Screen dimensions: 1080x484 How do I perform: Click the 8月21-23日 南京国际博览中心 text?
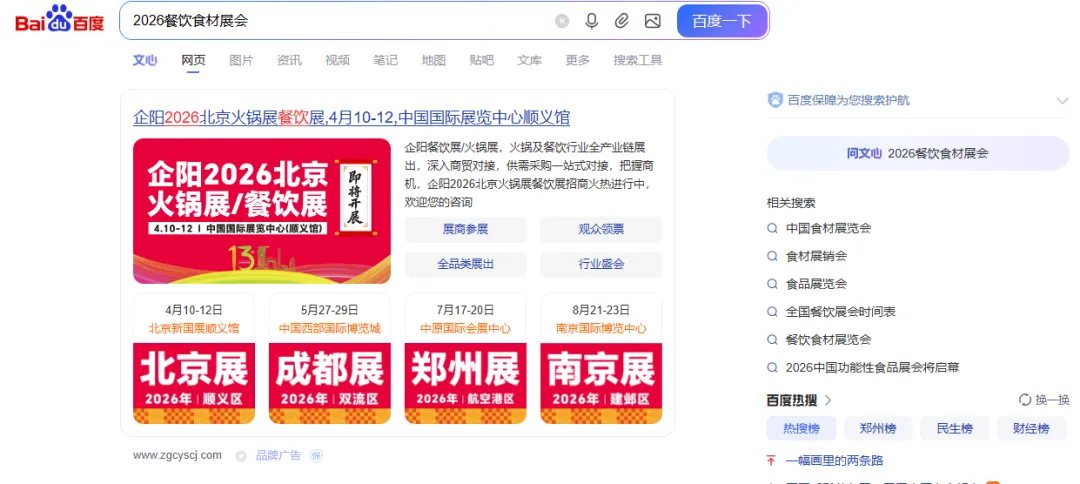601,319
